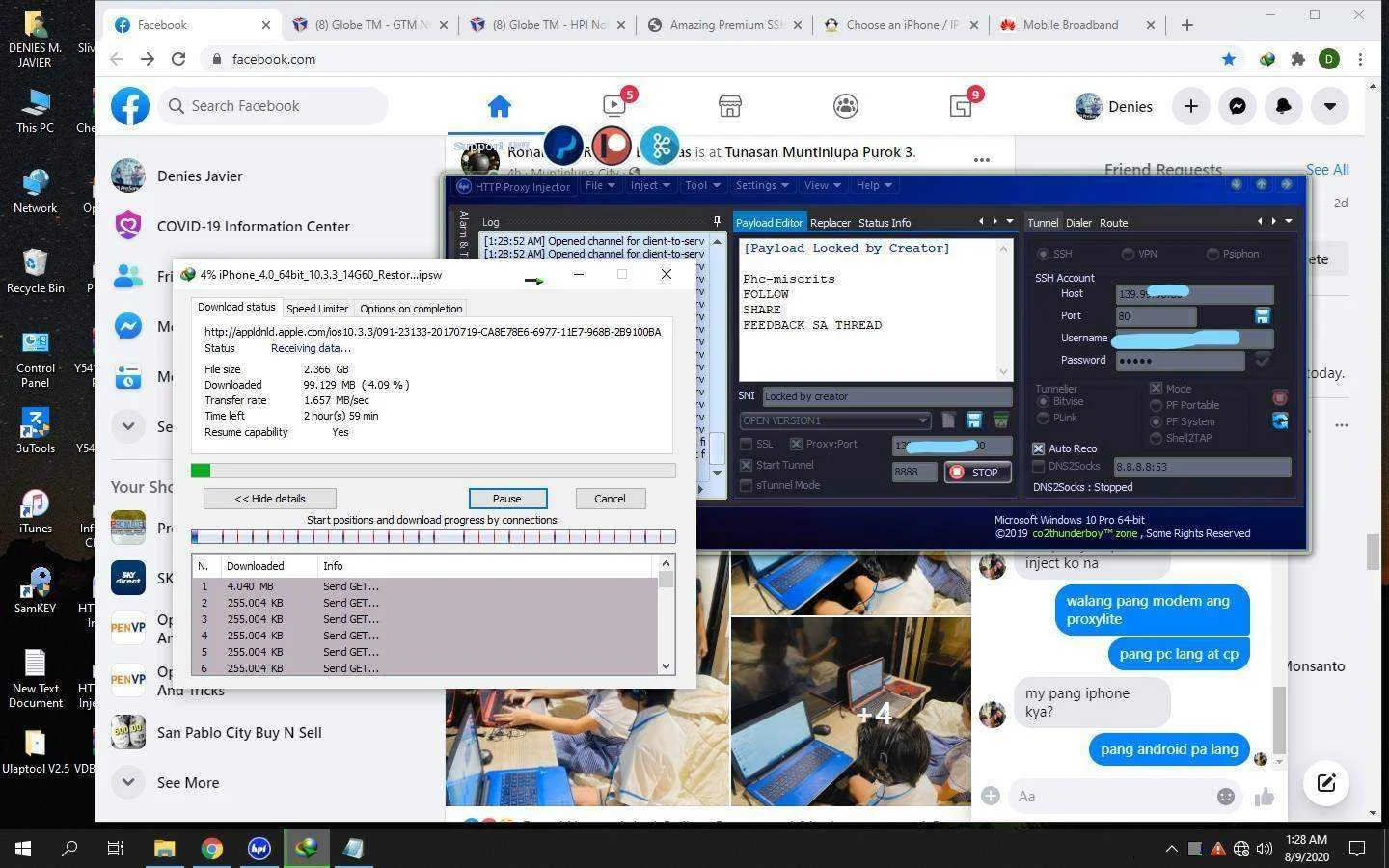Click the PayPal support icon
1389x868 pixels.
[x=563, y=146]
